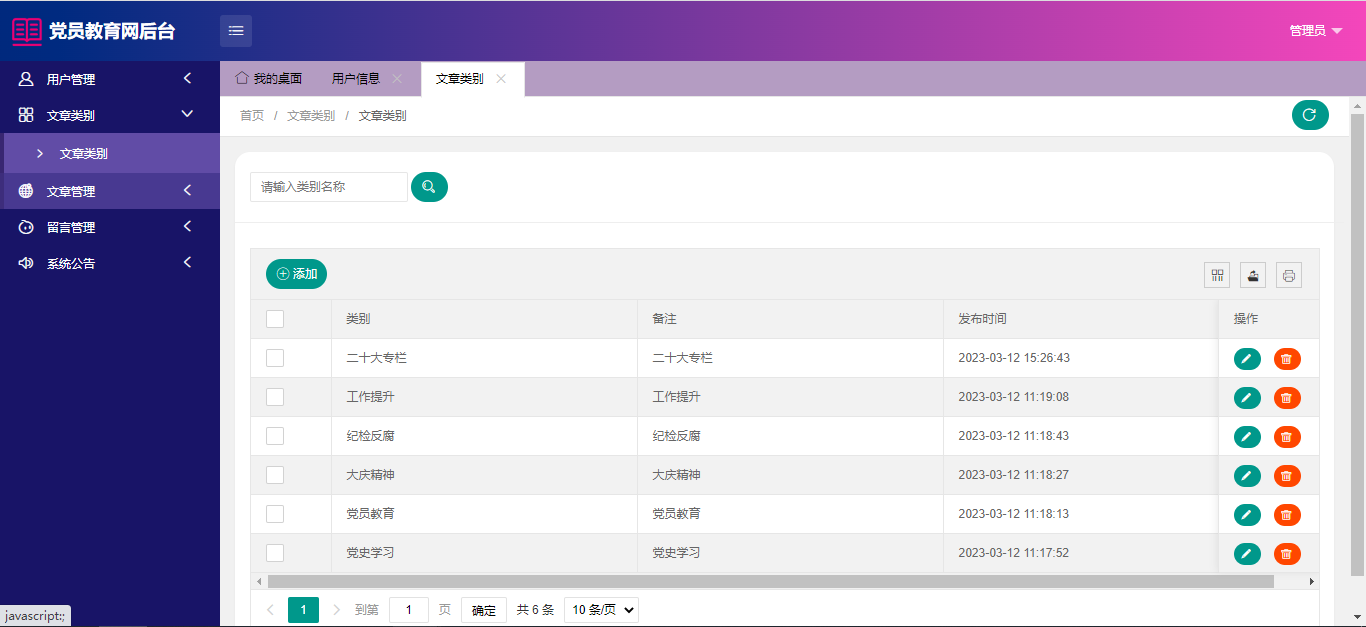This screenshot has height=627, width=1366.
Task: Edit the 纪检反腐 row
Action: tap(1247, 437)
